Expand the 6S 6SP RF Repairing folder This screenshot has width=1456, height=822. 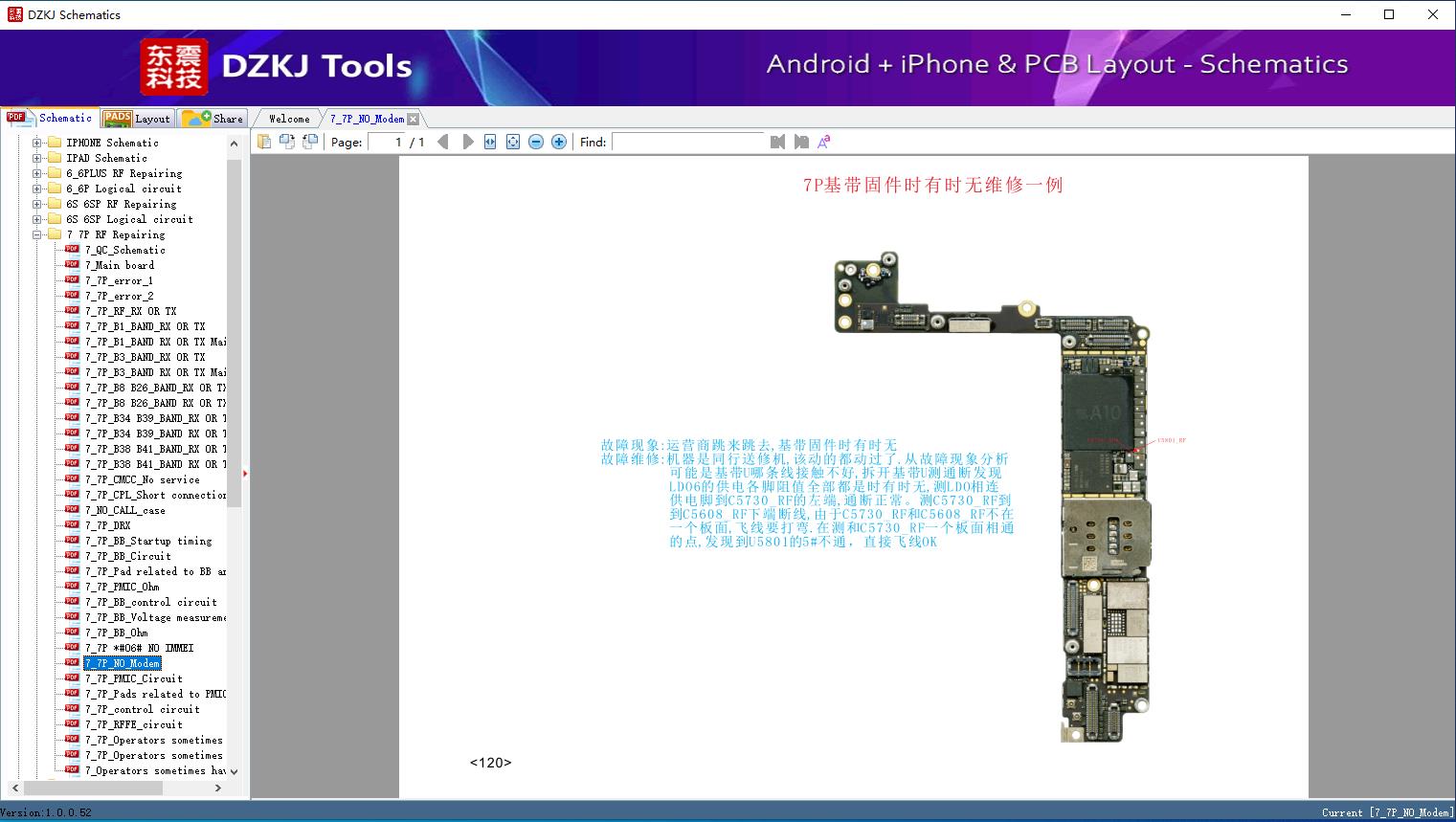[x=37, y=204]
